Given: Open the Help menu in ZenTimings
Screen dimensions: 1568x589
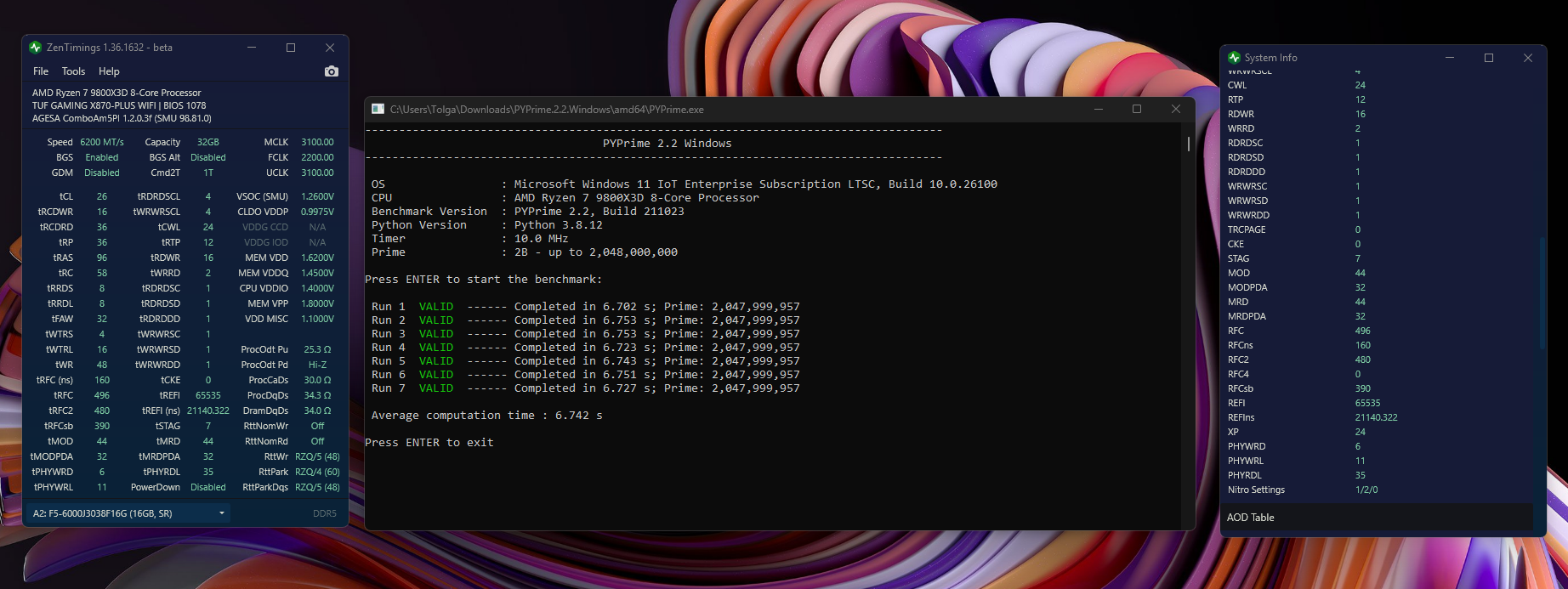Looking at the screenshot, I should click(x=109, y=71).
